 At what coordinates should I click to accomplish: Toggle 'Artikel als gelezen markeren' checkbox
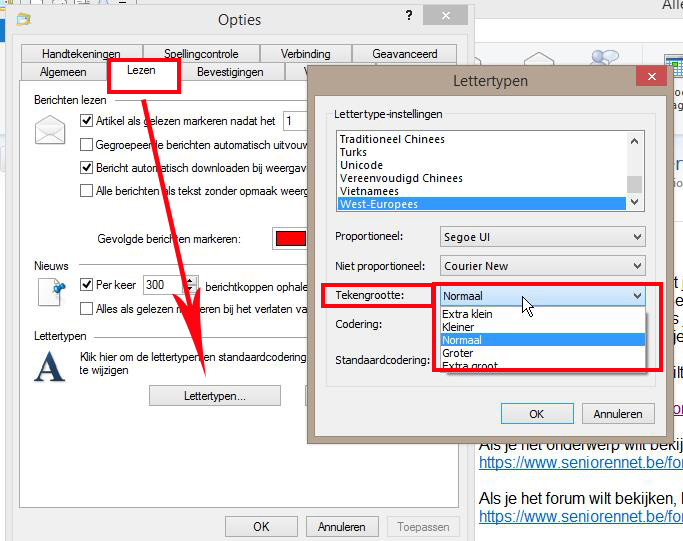coord(87,121)
